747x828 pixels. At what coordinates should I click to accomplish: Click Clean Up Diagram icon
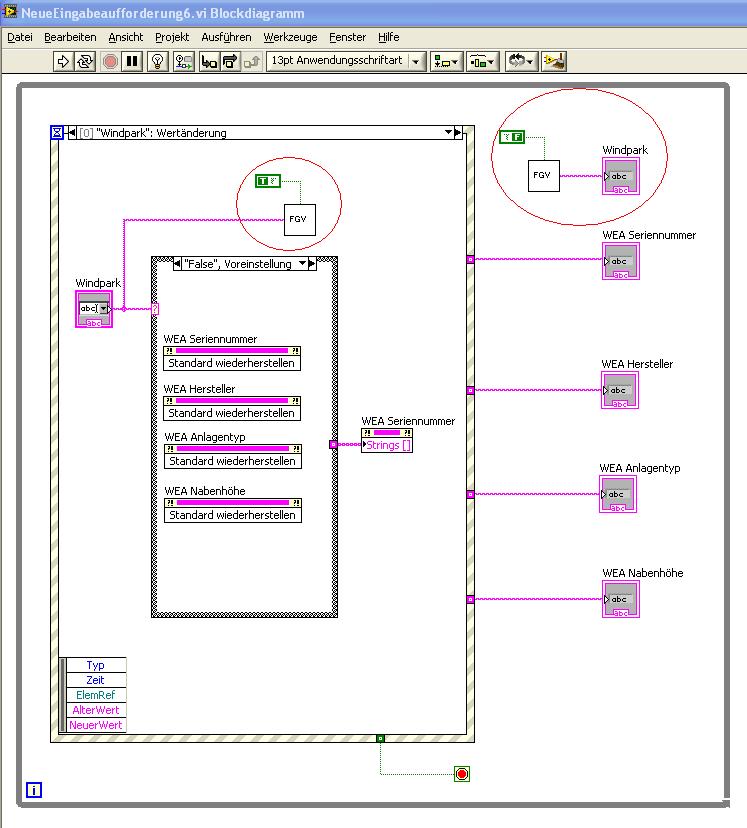[554, 61]
